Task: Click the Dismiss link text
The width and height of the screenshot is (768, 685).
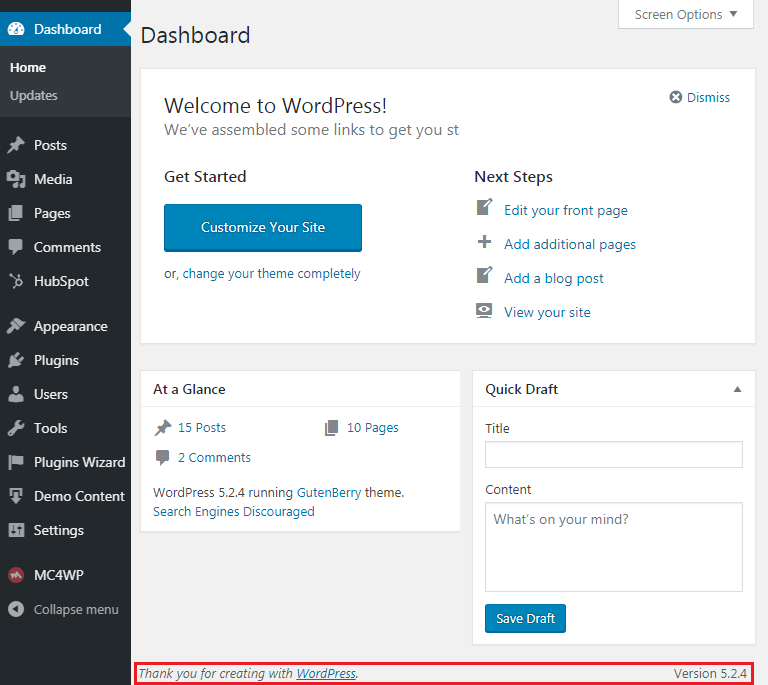Action: pos(708,97)
